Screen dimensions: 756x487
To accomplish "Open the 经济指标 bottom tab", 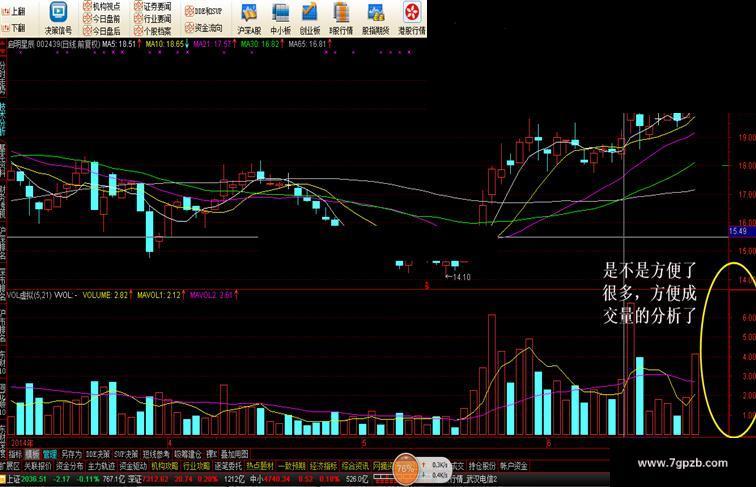I will [x=324, y=466].
